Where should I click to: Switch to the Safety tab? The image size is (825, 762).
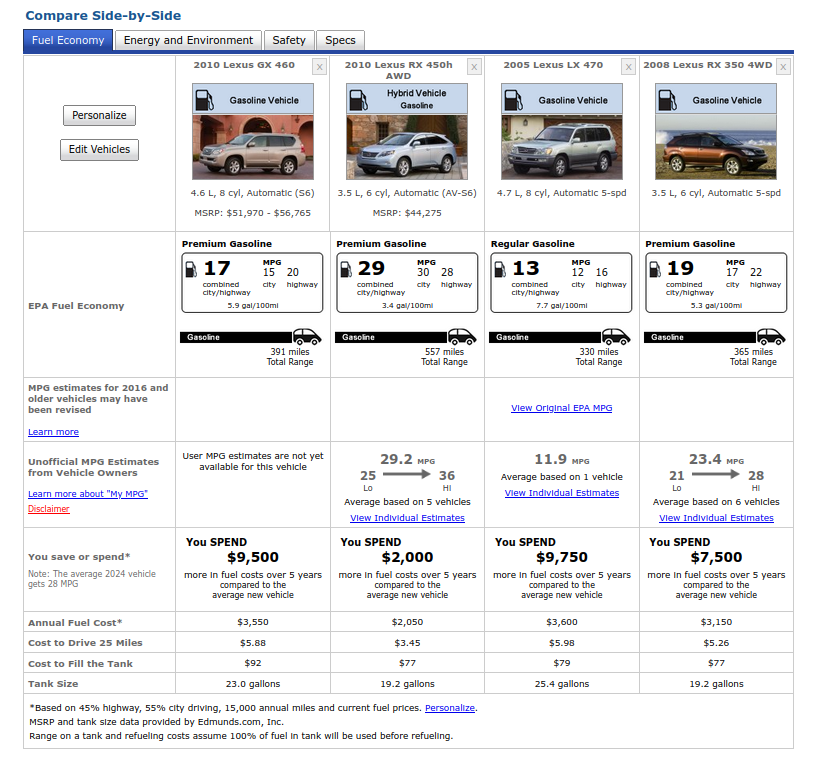pos(289,41)
